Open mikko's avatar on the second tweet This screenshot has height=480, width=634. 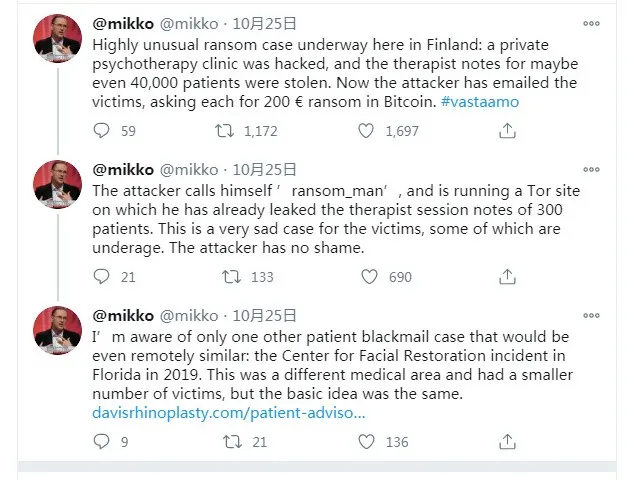[57, 185]
